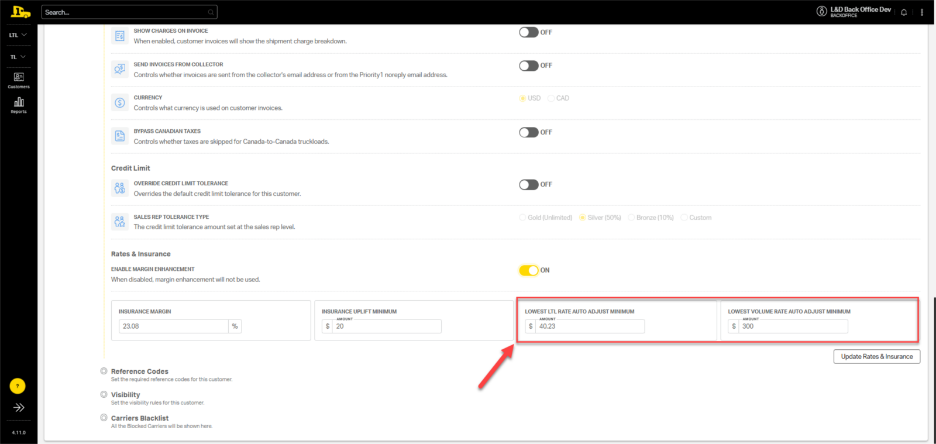Expand the TL sidebar dropdown
Image resolution: width=936 pixels, height=444 pixels.
click(18, 57)
